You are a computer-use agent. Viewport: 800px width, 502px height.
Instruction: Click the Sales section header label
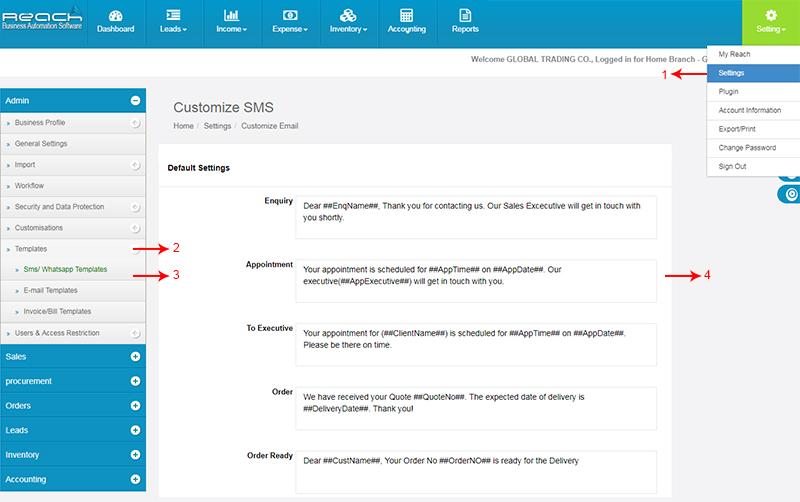pos(16,357)
